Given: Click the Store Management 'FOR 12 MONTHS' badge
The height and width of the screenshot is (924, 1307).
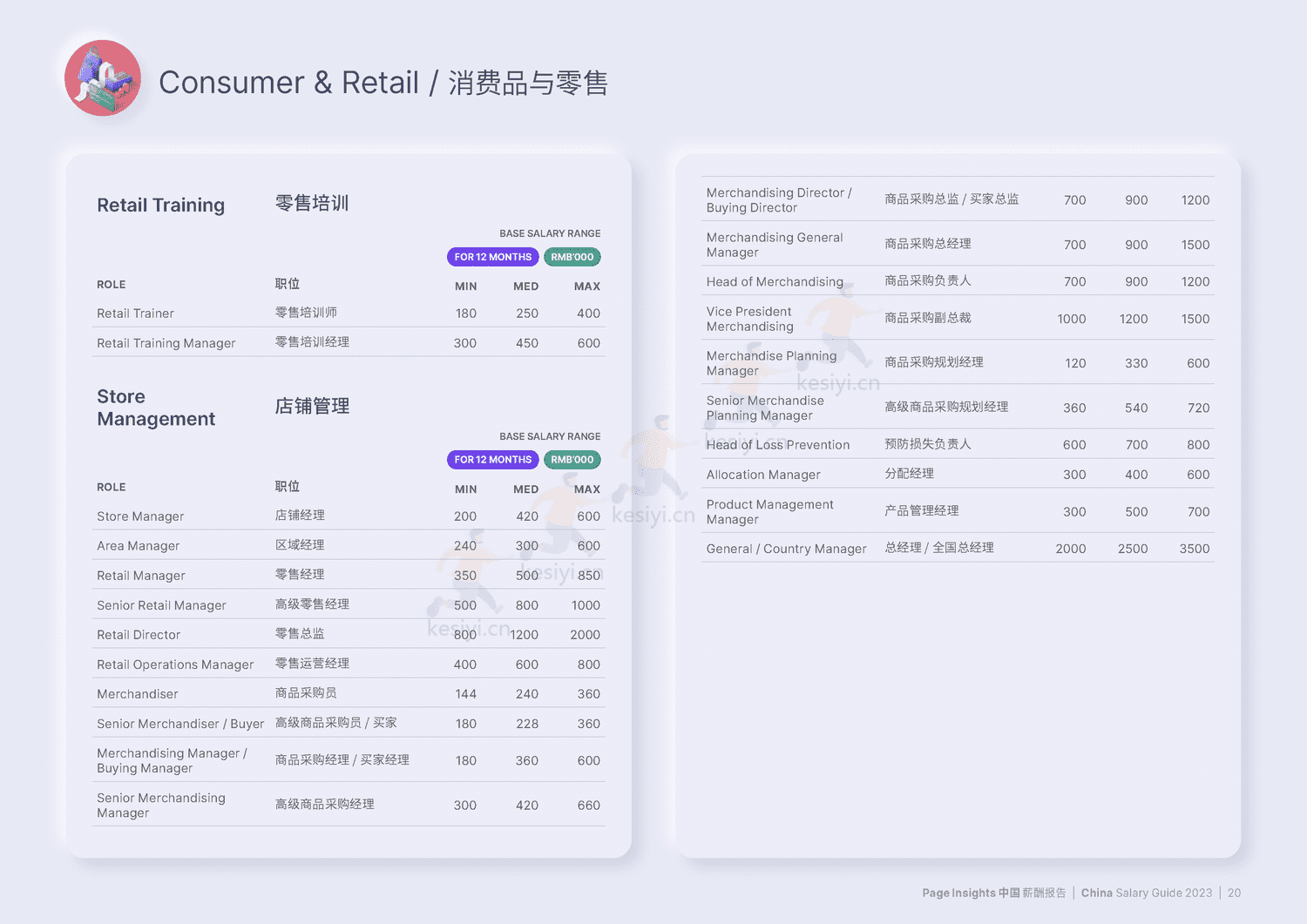Looking at the screenshot, I should click(x=493, y=460).
